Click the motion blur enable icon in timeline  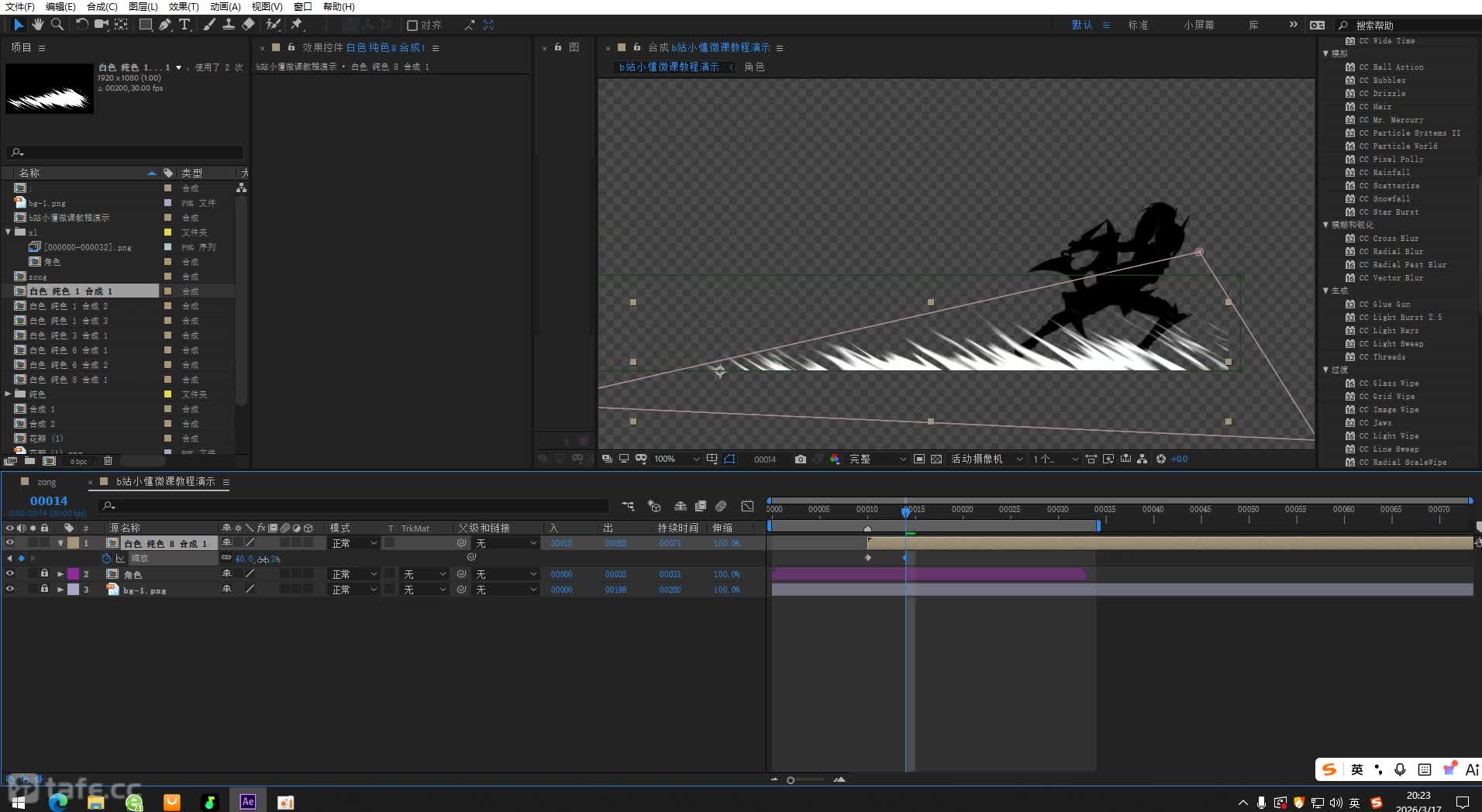[721, 506]
